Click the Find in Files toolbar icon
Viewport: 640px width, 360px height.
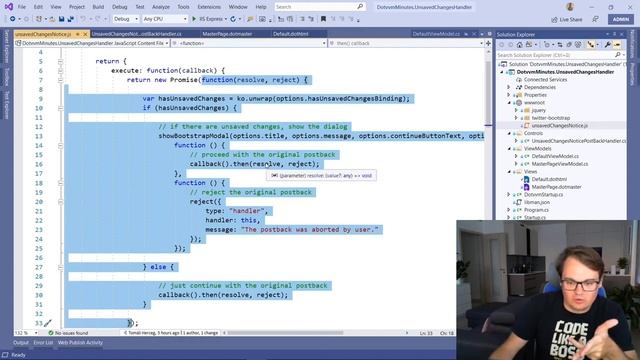(x=250, y=19)
